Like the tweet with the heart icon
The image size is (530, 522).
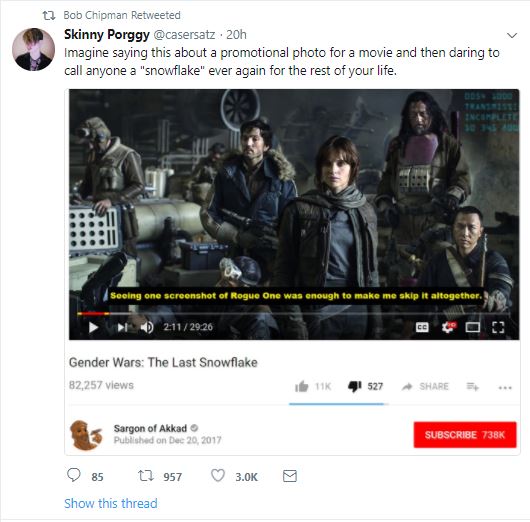point(218,475)
